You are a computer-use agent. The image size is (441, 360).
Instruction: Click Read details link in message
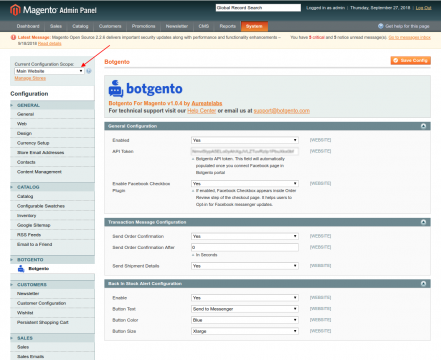50,44
